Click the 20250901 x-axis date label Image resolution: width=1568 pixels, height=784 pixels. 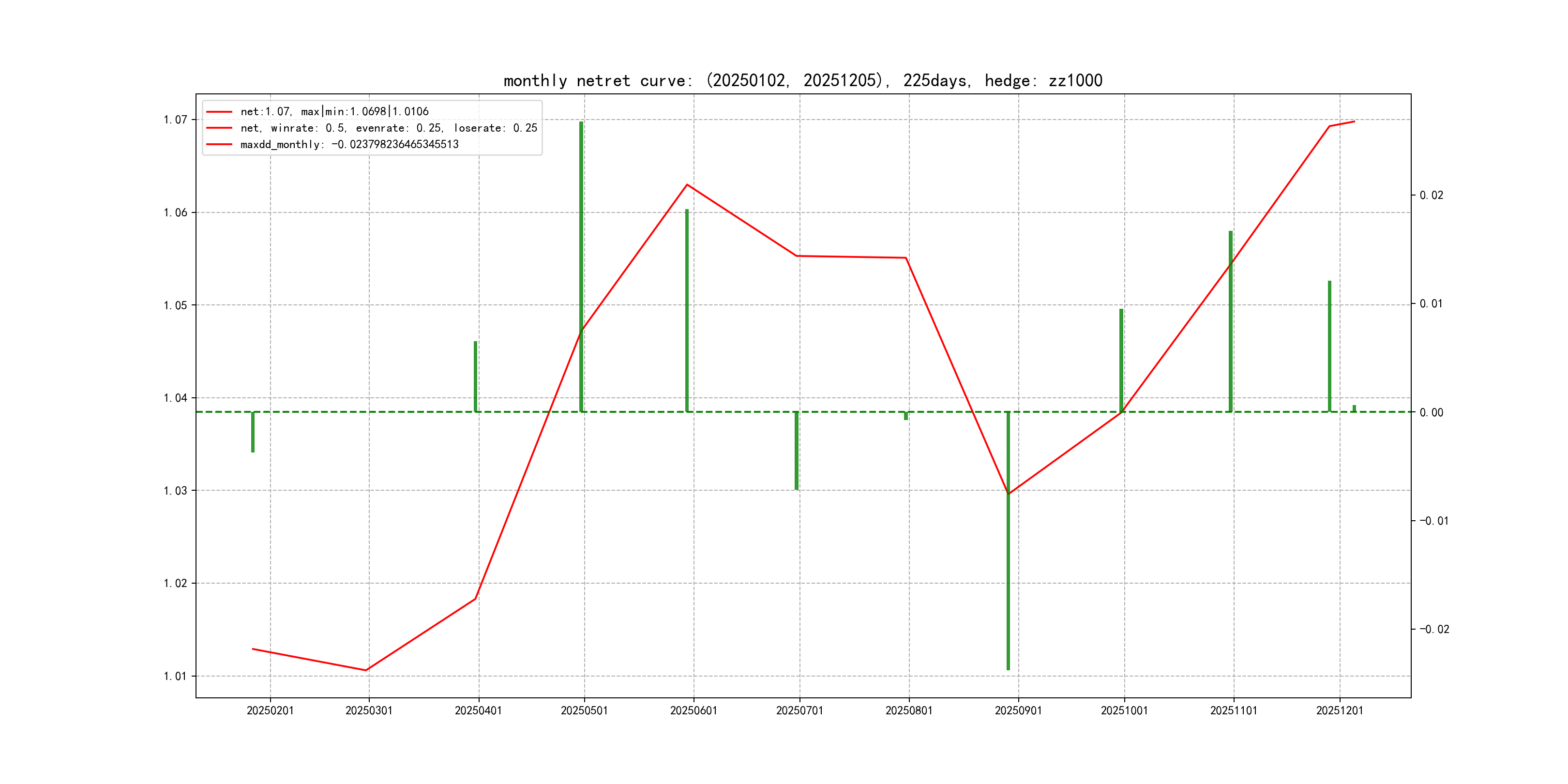1018,710
